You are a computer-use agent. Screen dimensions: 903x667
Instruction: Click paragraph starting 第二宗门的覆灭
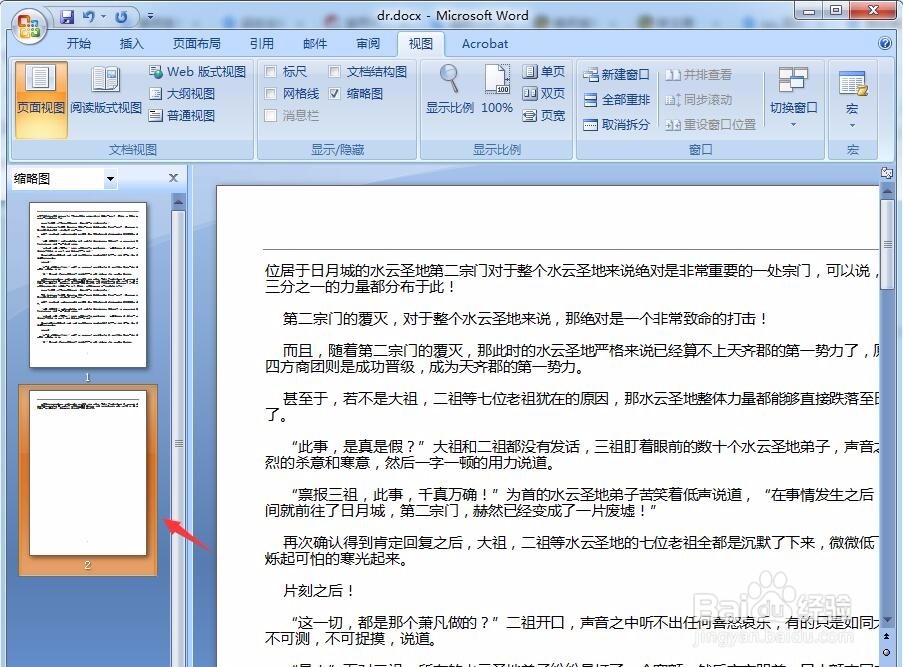point(525,319)
